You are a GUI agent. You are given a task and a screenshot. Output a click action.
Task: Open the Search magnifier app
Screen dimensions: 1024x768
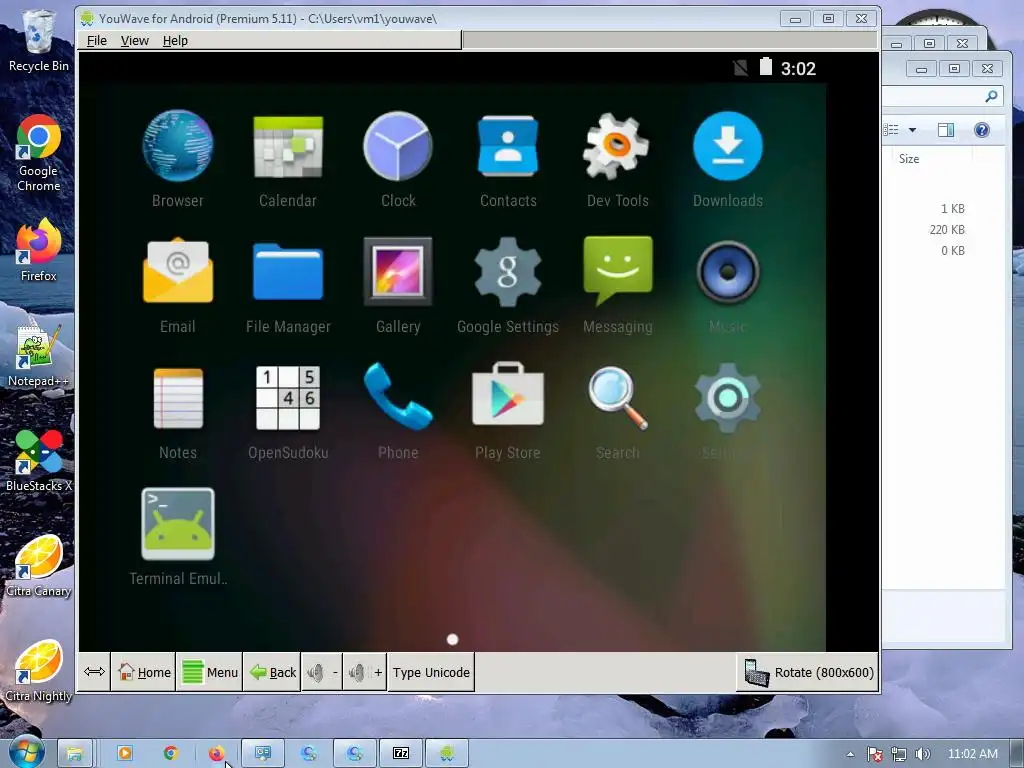pyautogui.click(x=618, y=398)
